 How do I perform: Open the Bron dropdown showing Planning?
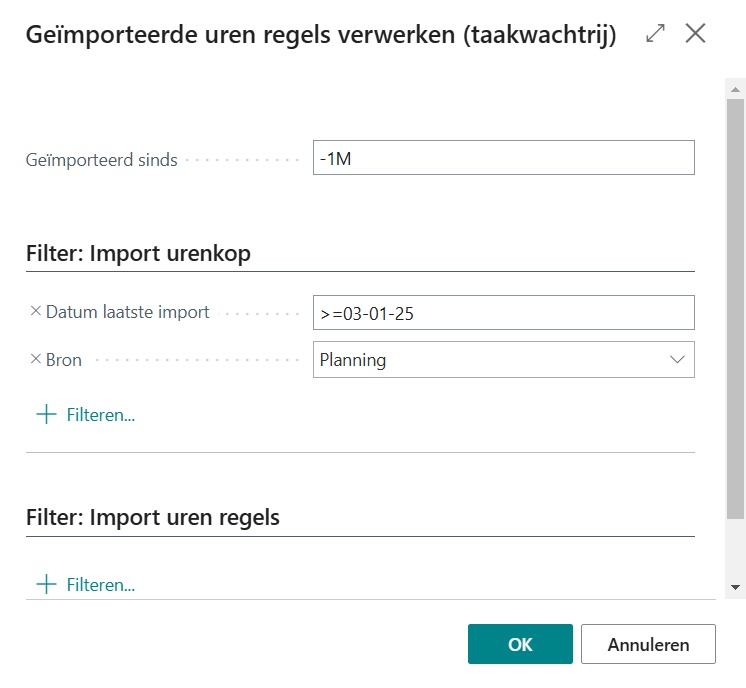pyautogui.click(x=503, y=360)
